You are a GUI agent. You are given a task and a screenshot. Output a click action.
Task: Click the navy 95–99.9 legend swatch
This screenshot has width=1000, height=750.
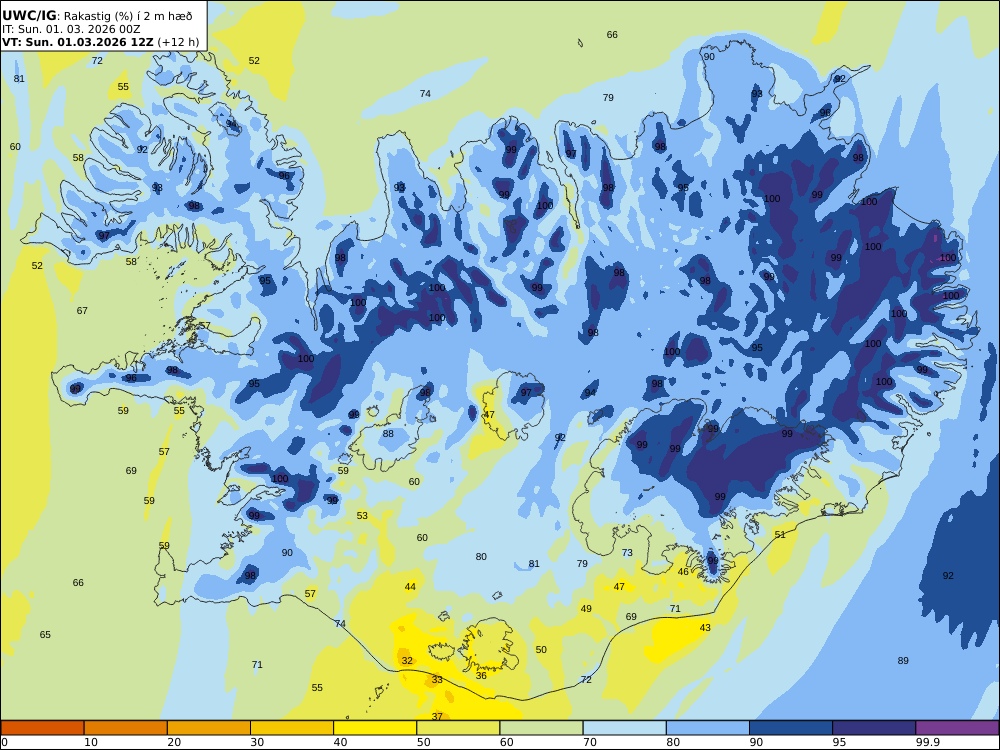click(x=874, y=728)
